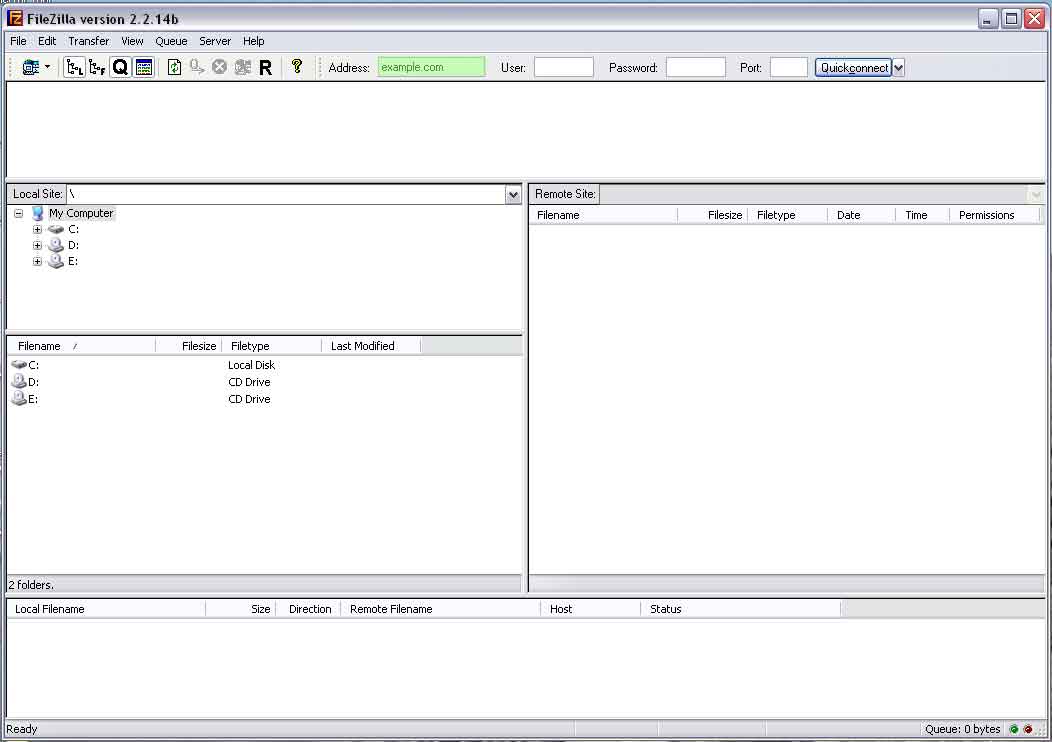Click the C: drive icon in the tree
Viewport: 1052px width, 742px height.
coord(56,229)
